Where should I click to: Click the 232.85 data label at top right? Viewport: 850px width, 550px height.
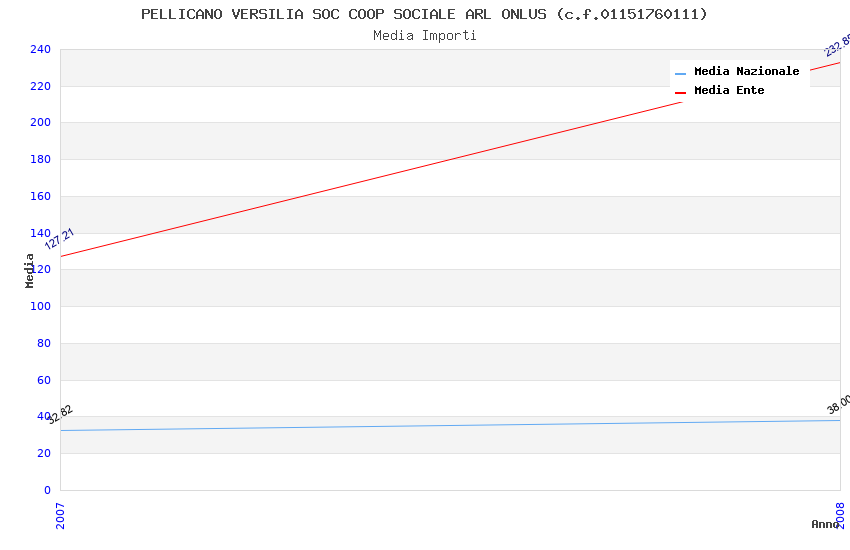pos(838,46)
